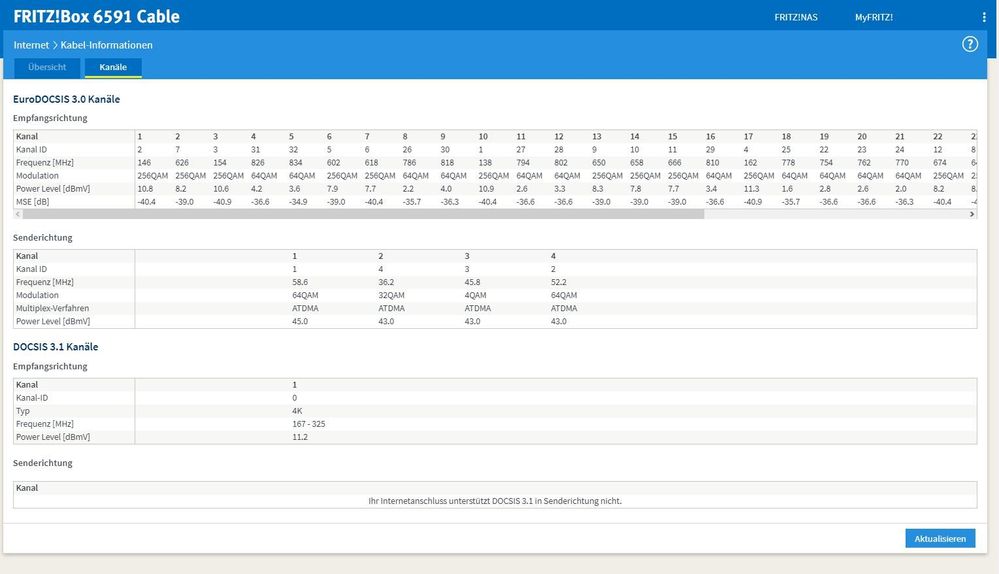Viewport: 999px width, 574px height.
Task: Click the 4QAM modulation value in Senderichtung
Action: point(475,295)
